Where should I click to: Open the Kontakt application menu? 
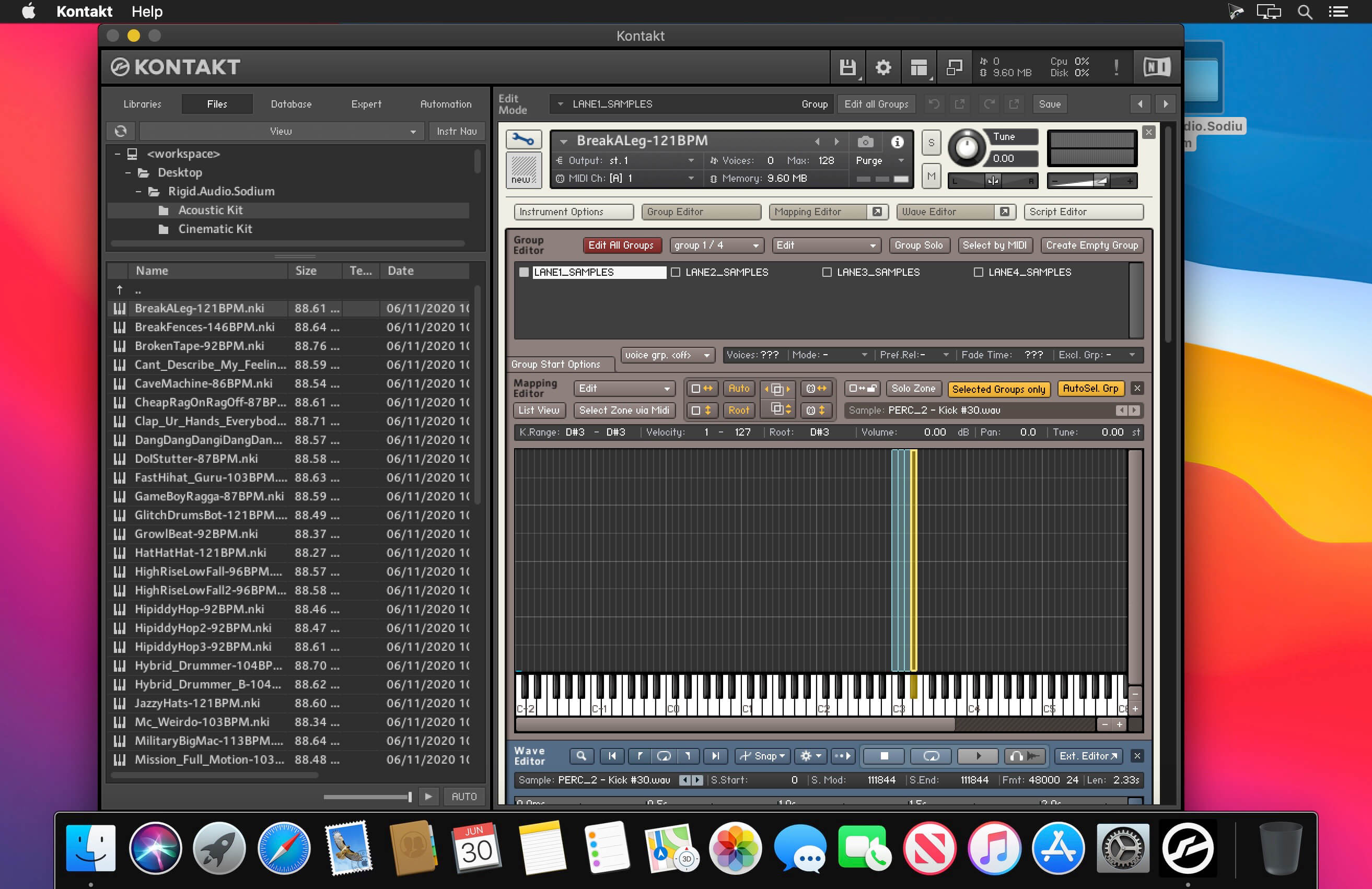pos(84,11)
